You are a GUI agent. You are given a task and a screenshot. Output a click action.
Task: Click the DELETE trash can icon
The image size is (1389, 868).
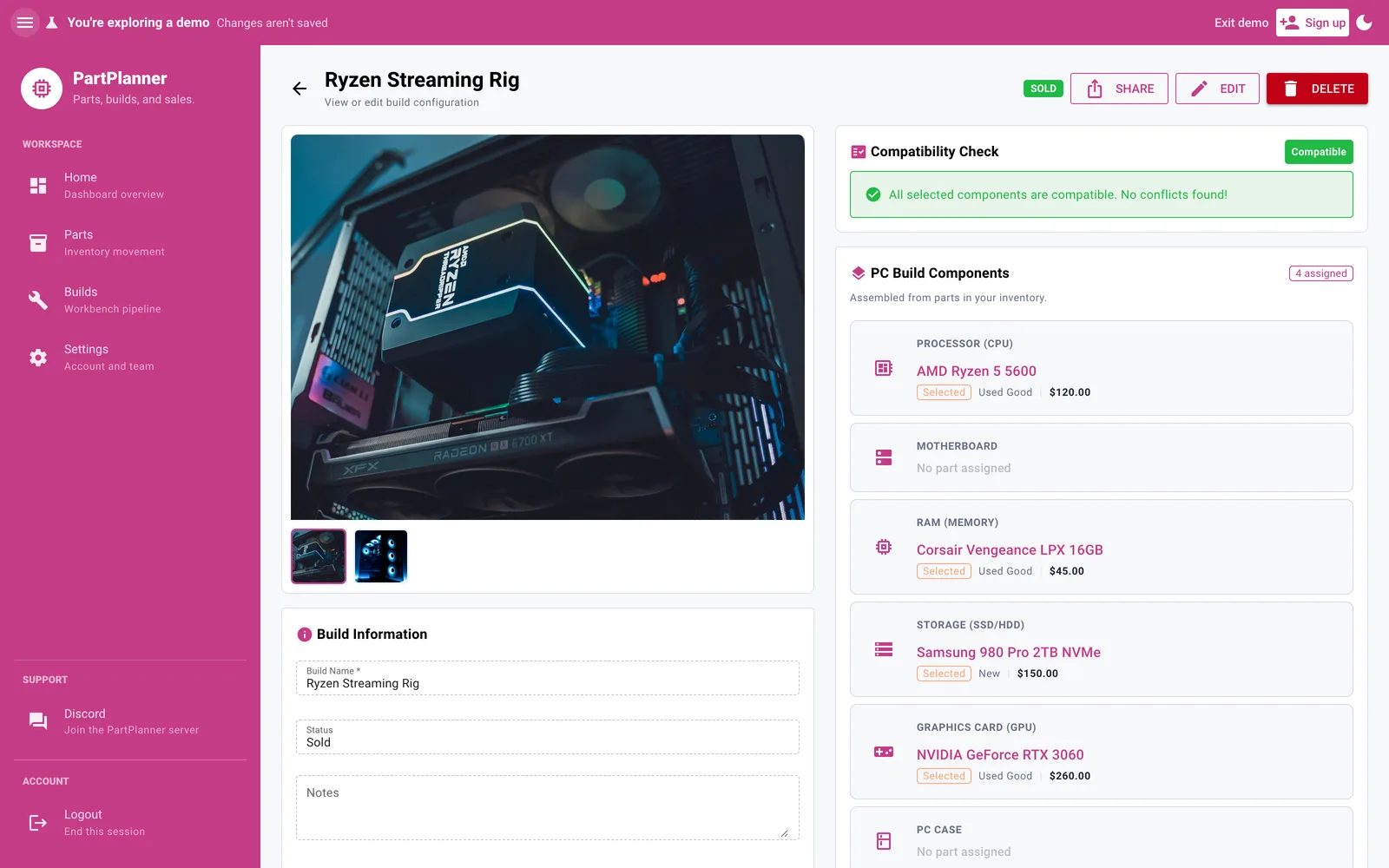point(1291,89)
